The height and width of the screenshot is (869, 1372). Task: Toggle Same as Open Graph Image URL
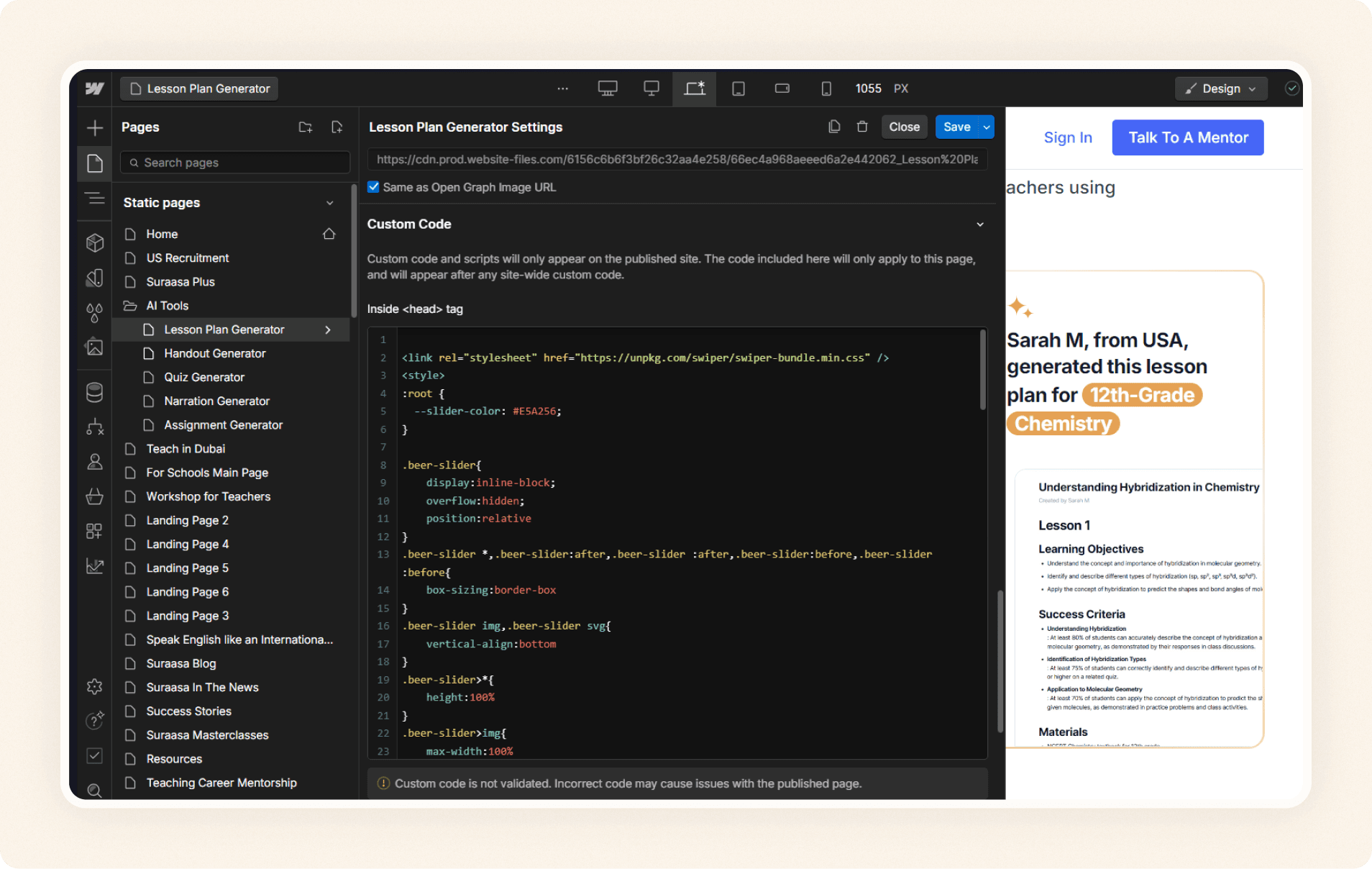coord(374,187)
